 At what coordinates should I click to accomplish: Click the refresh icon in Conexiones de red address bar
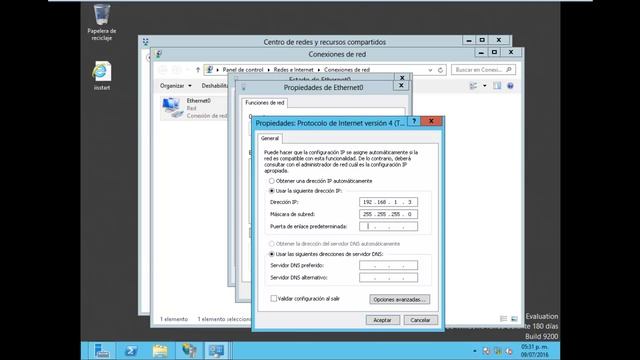click(x=440, y=70)
